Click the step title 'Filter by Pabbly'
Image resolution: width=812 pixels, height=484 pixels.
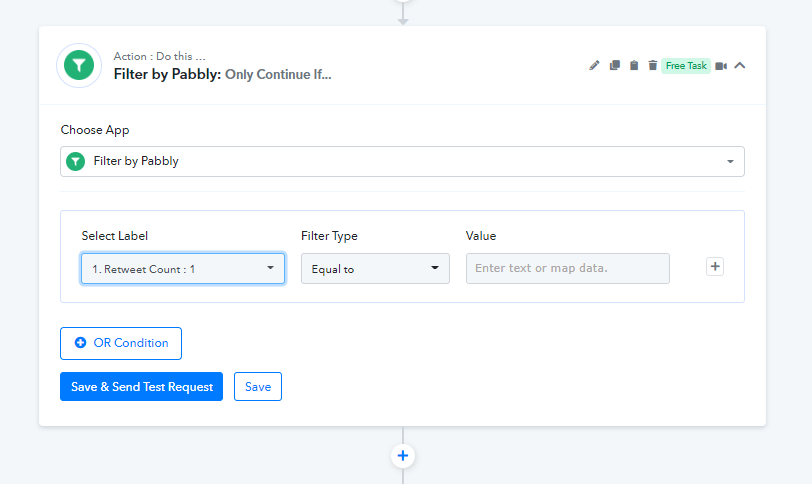pyautogui.click(x=167, y=74)
